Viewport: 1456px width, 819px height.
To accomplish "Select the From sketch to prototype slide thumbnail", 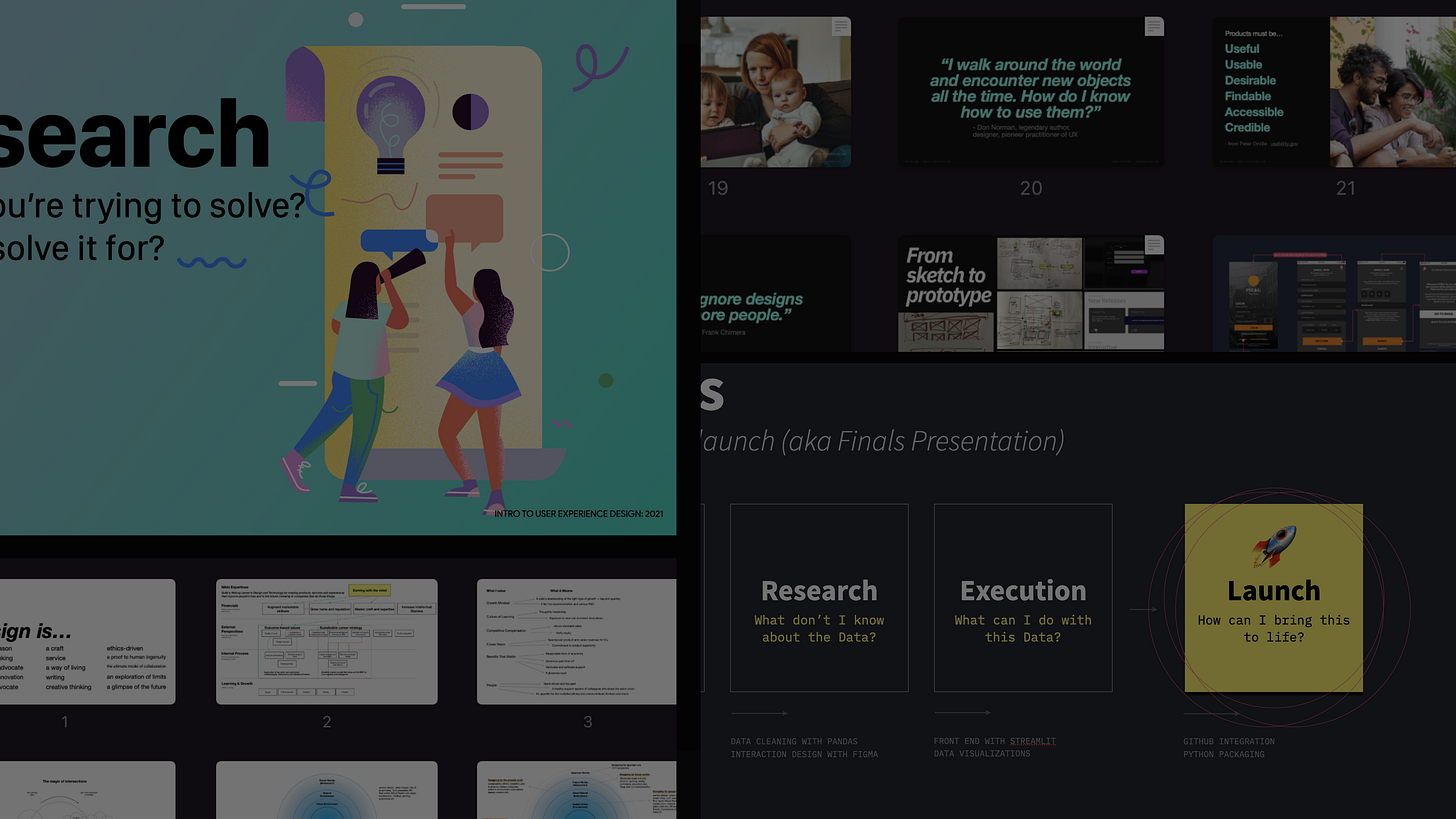I will tap(1031, 294).
